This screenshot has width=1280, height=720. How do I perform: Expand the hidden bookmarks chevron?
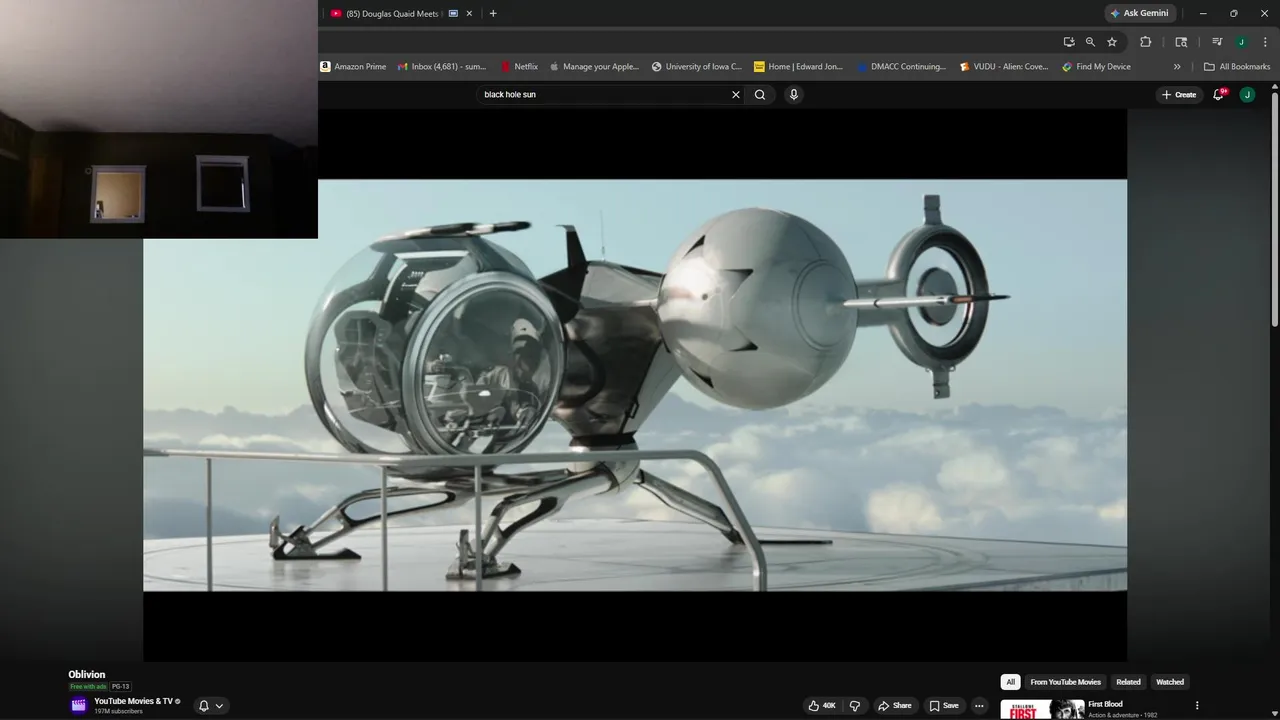click(1177, 67)
